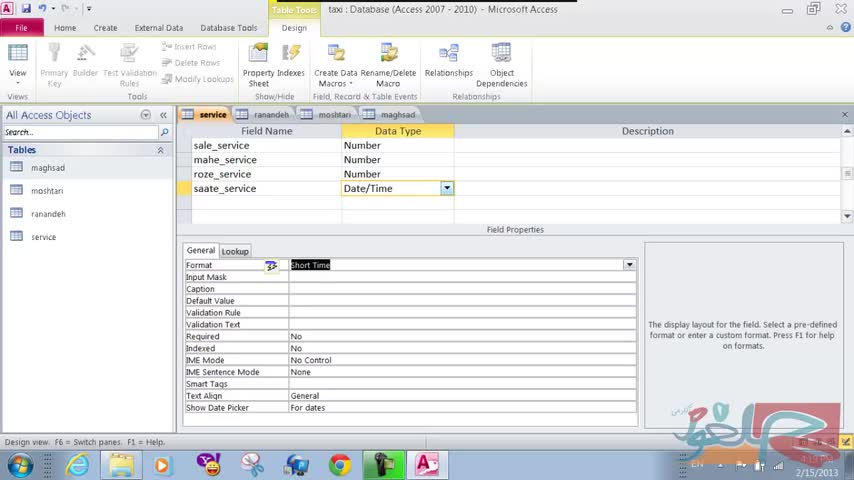Select the Design ribbon tab
Image resolution: width=854 pixels, height=480 pixels.
294,28
